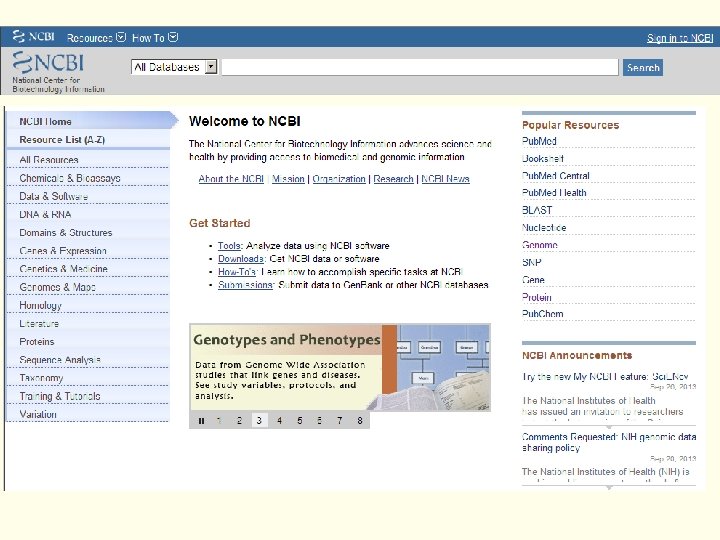Image resolution: width=720 pixels, height=540 pixels.
Task: Open Data & Software category
Action: (x=53, y=196)
